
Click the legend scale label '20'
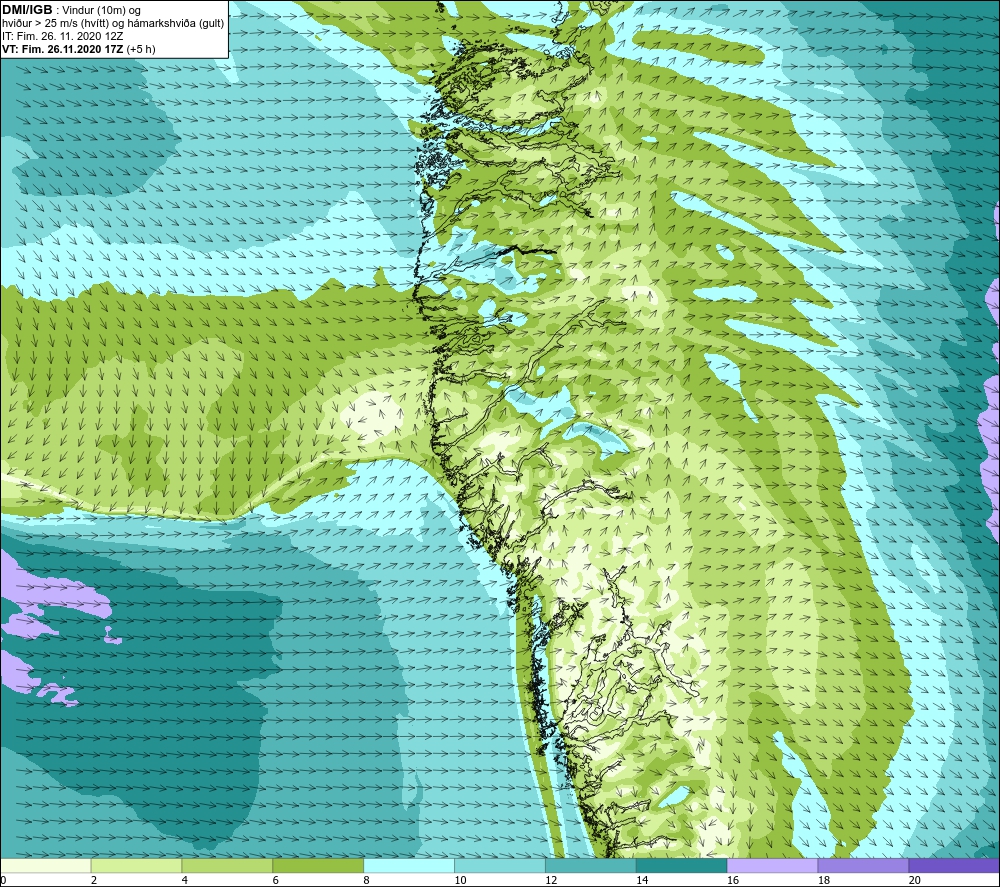click(x=915, y=880)
